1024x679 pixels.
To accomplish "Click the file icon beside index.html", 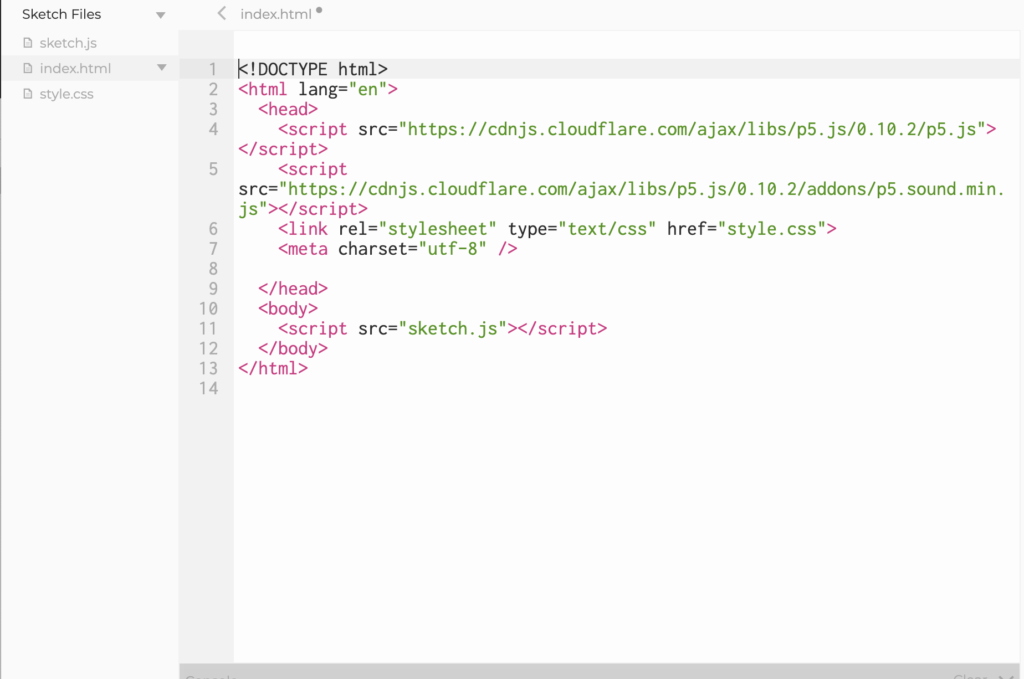I will [27, 69].
